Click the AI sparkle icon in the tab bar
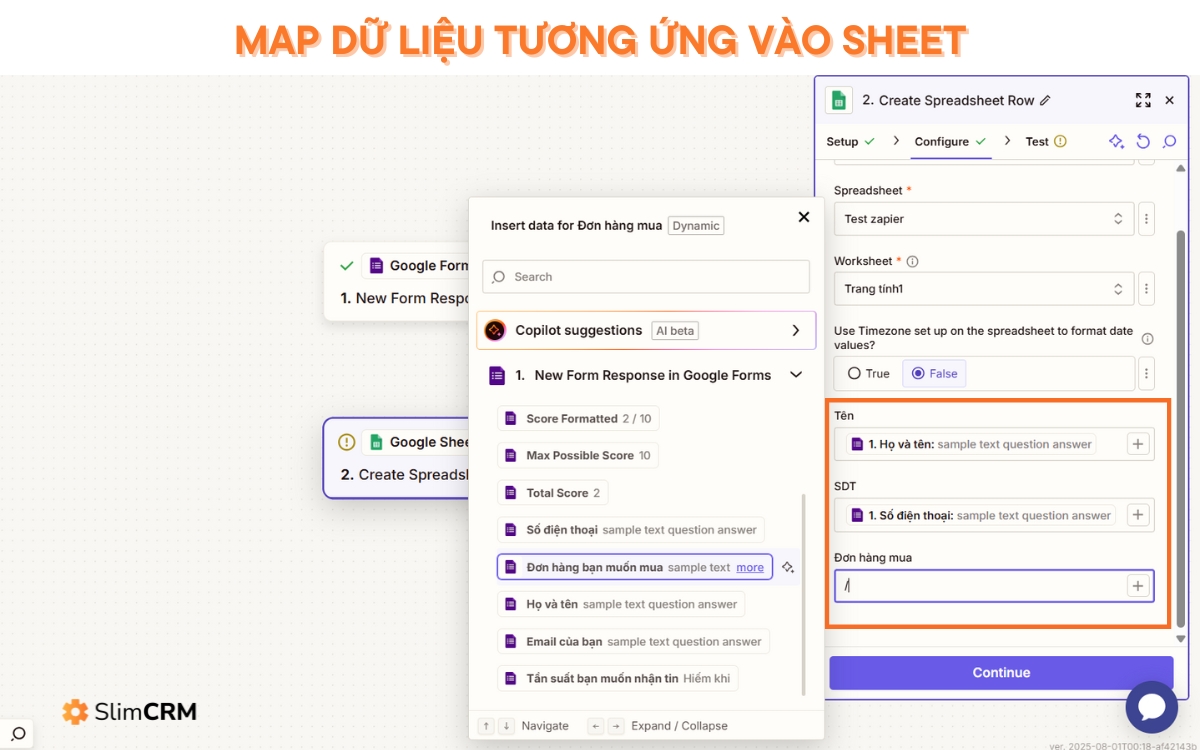This screenshot has width=1200, height=750. (1117, 141)
